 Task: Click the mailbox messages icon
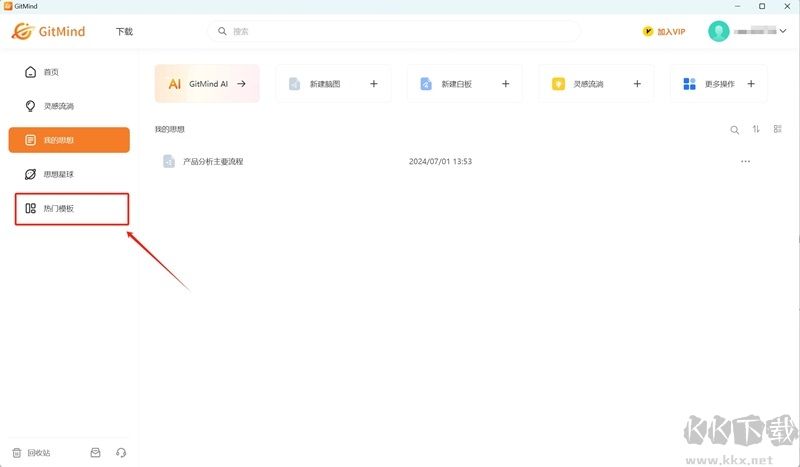coord(96,453)
